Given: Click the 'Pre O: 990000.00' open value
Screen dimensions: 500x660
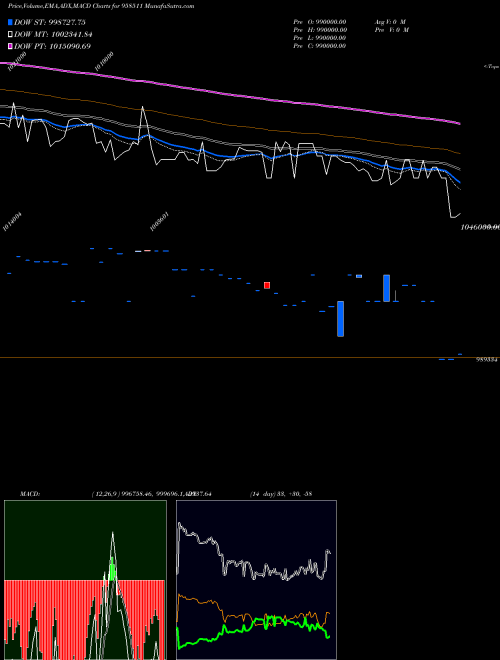Looking at the screenshot, I should [320, 22].
